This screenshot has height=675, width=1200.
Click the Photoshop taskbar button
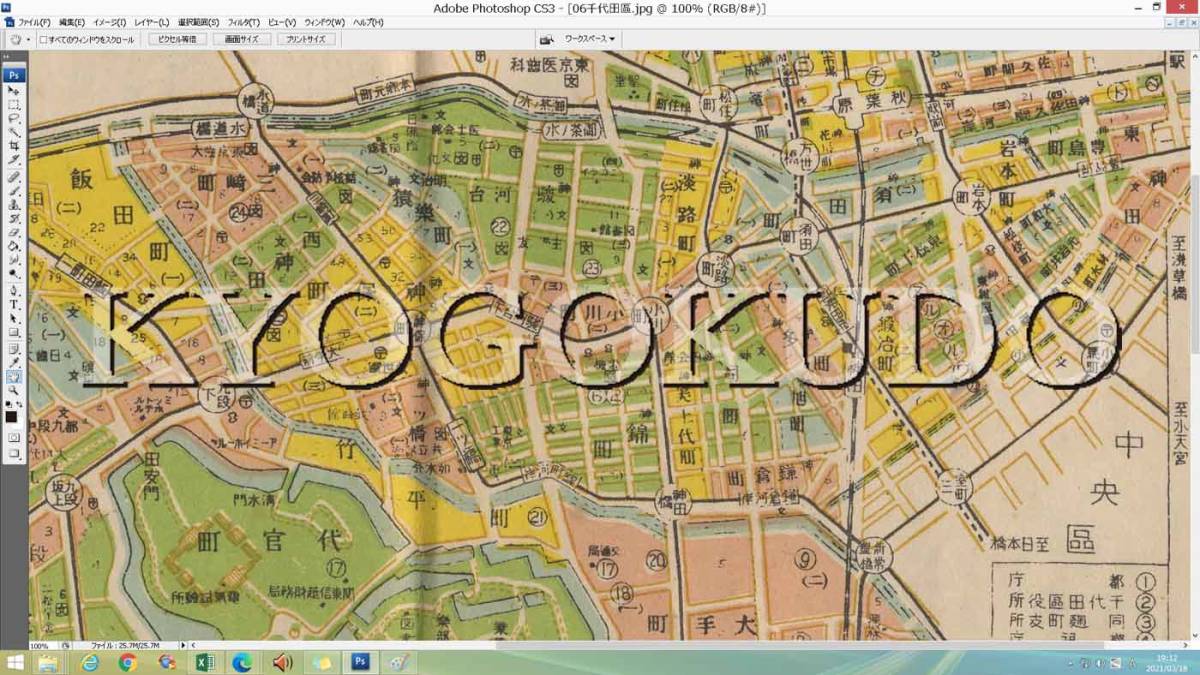pos(359,663)
